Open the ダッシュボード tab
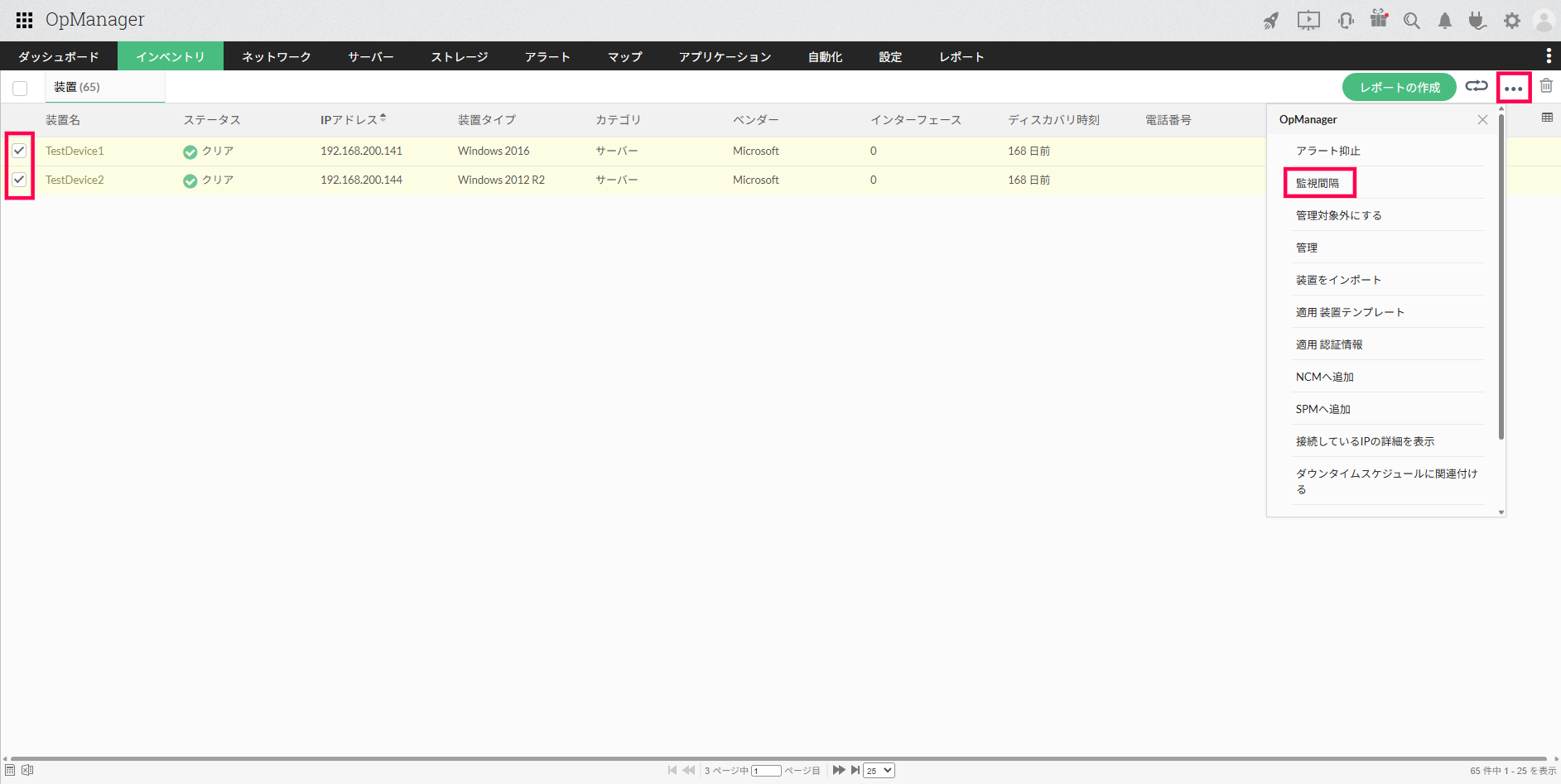Image resolution: width=1561 pixels, height=784 pixels. [59, 56]
